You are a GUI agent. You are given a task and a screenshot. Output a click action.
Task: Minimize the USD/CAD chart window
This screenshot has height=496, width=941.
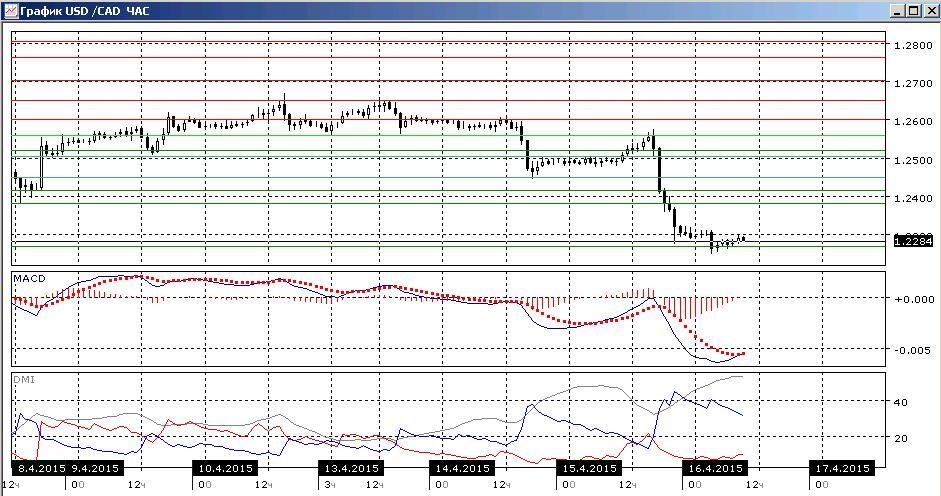(x=897, y=11)
